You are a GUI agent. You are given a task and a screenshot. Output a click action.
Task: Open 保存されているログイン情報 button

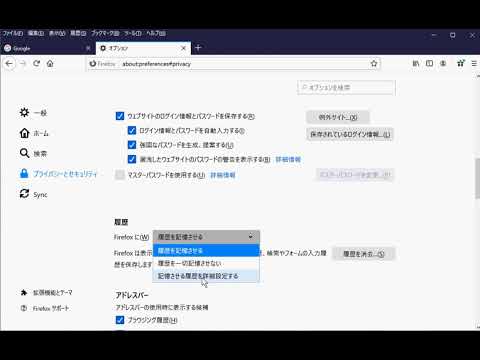click(x=350, y=134)
